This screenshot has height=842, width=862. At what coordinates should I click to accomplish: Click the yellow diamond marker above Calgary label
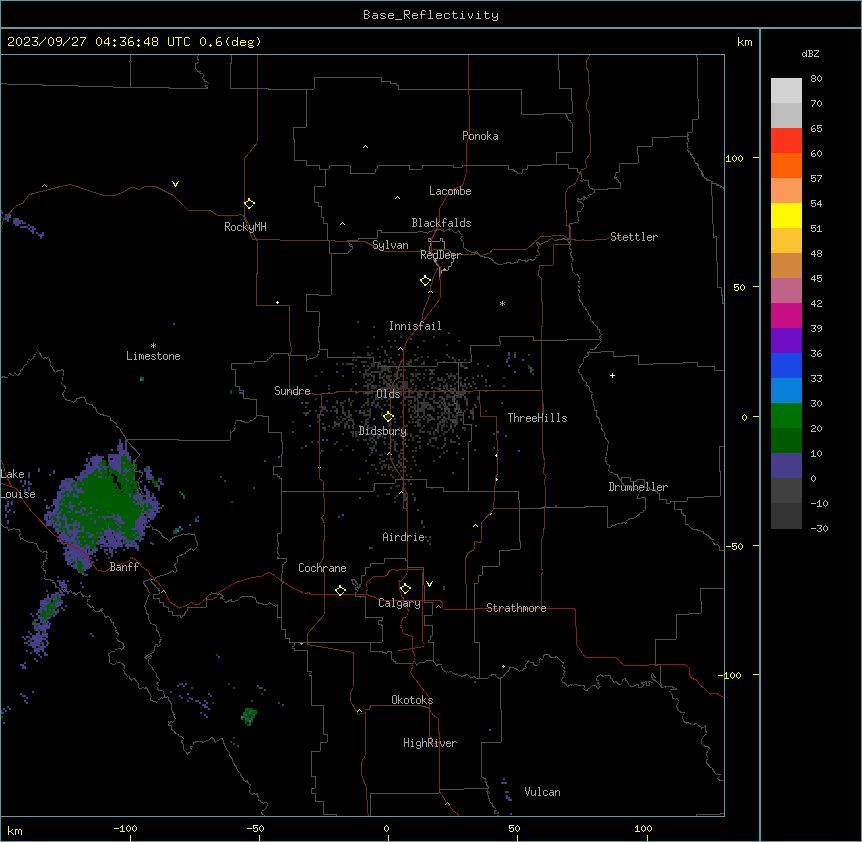coord(405,589)
